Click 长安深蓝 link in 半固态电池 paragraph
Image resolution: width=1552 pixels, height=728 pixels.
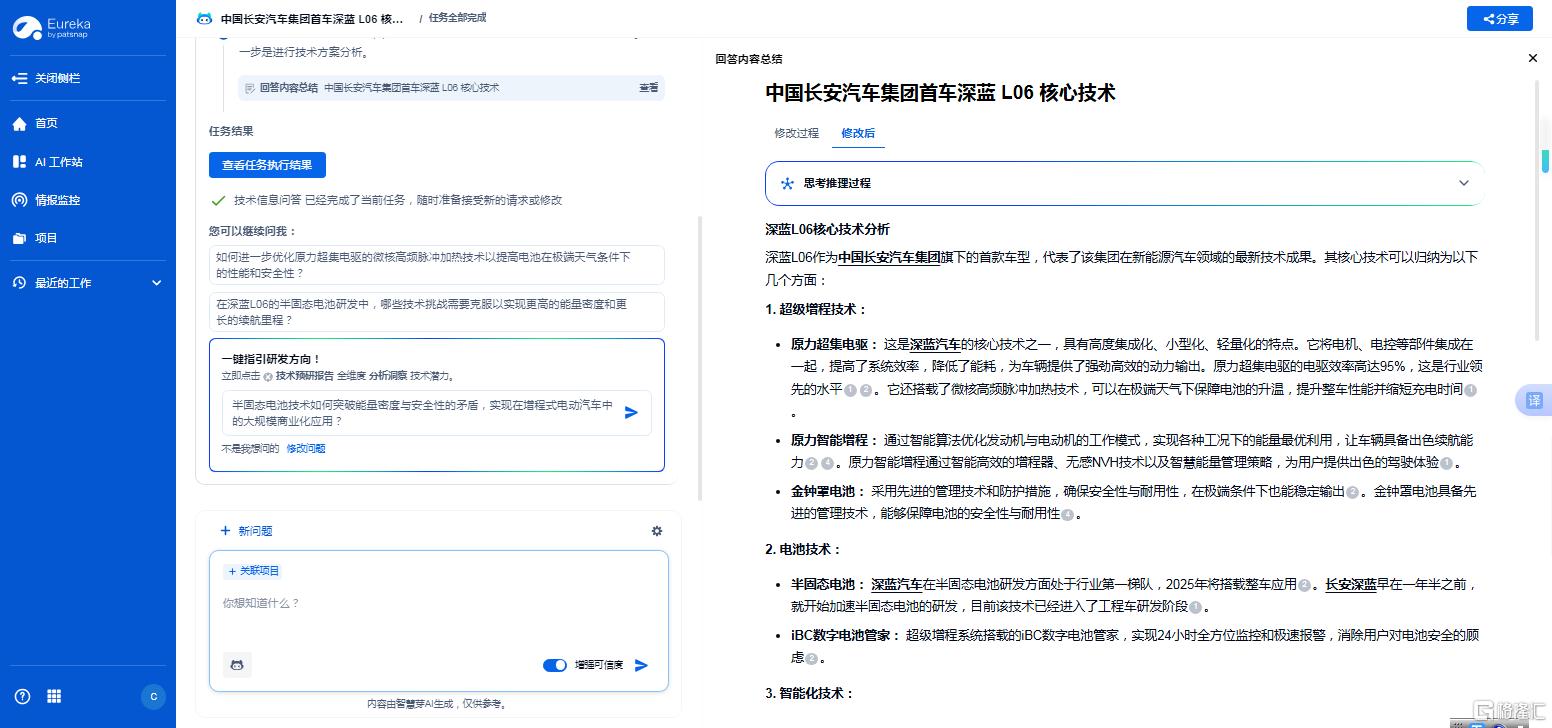(1351, 584)
